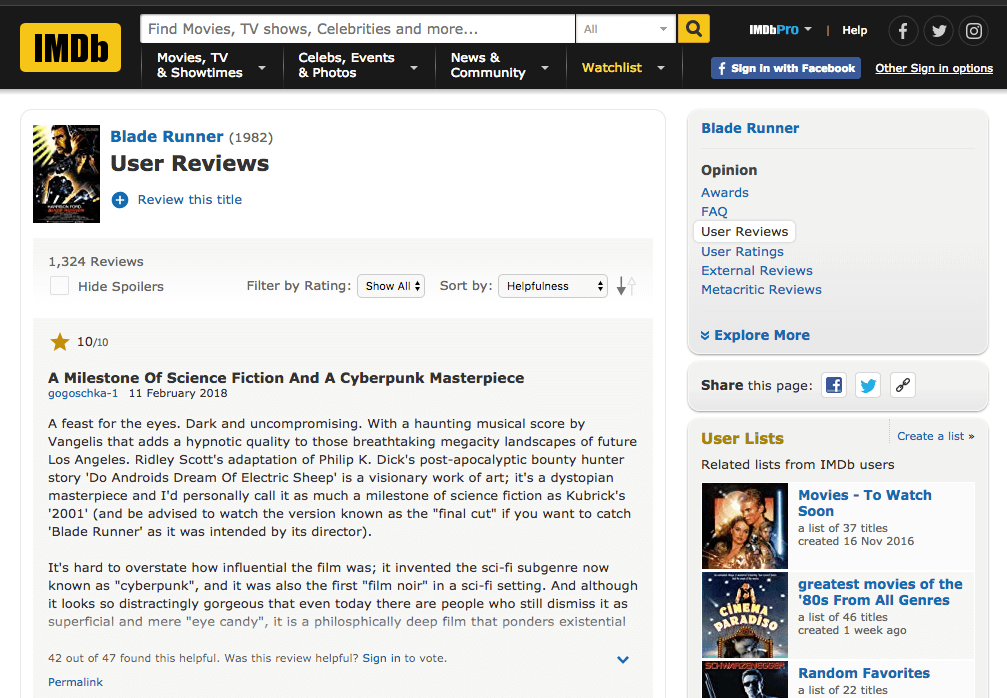Screen dimensions: 1007x698
Task: Expand the full review with the chevron
Action: click(623, 659)
